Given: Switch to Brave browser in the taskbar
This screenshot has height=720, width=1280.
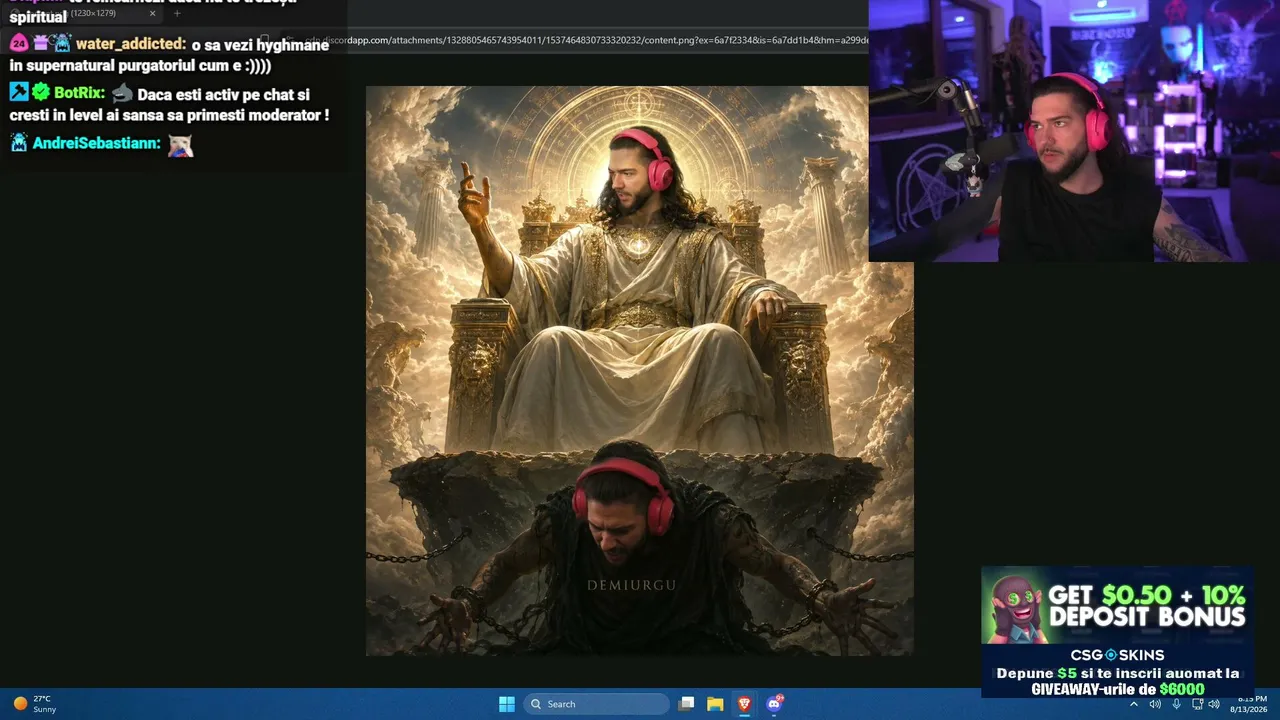Looking at the screenshot, I should (x=744, y=704).
